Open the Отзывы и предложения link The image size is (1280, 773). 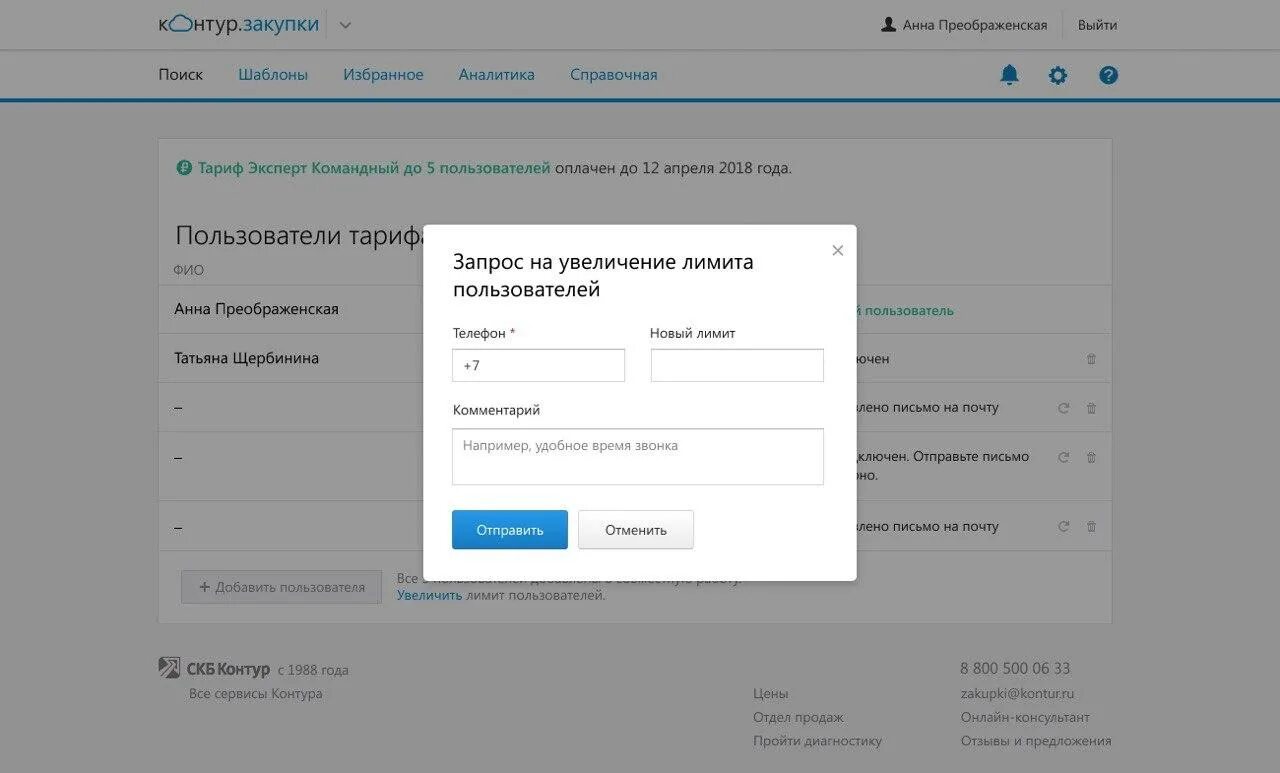[1036, 741]
